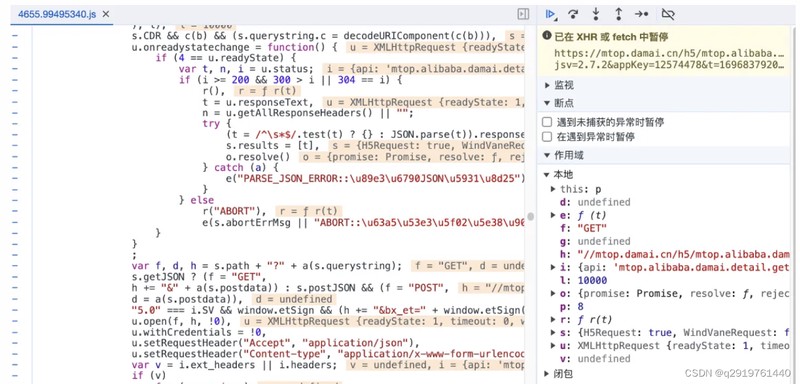
Task: Enable pause on uncaught exceptions
Action: pos(547,122)
